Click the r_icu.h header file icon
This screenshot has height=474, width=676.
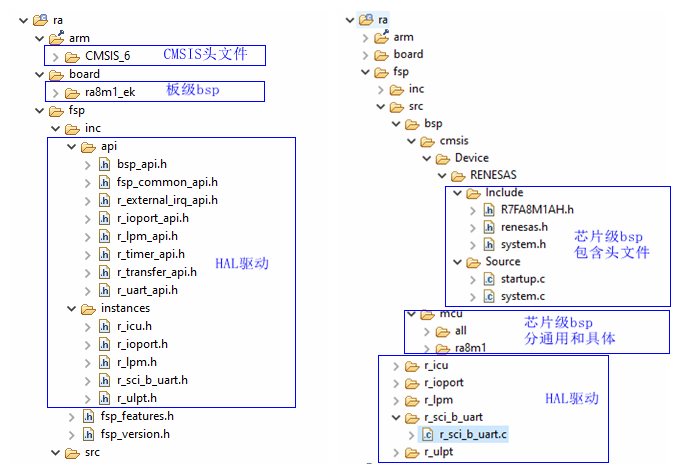coord(104,327)
